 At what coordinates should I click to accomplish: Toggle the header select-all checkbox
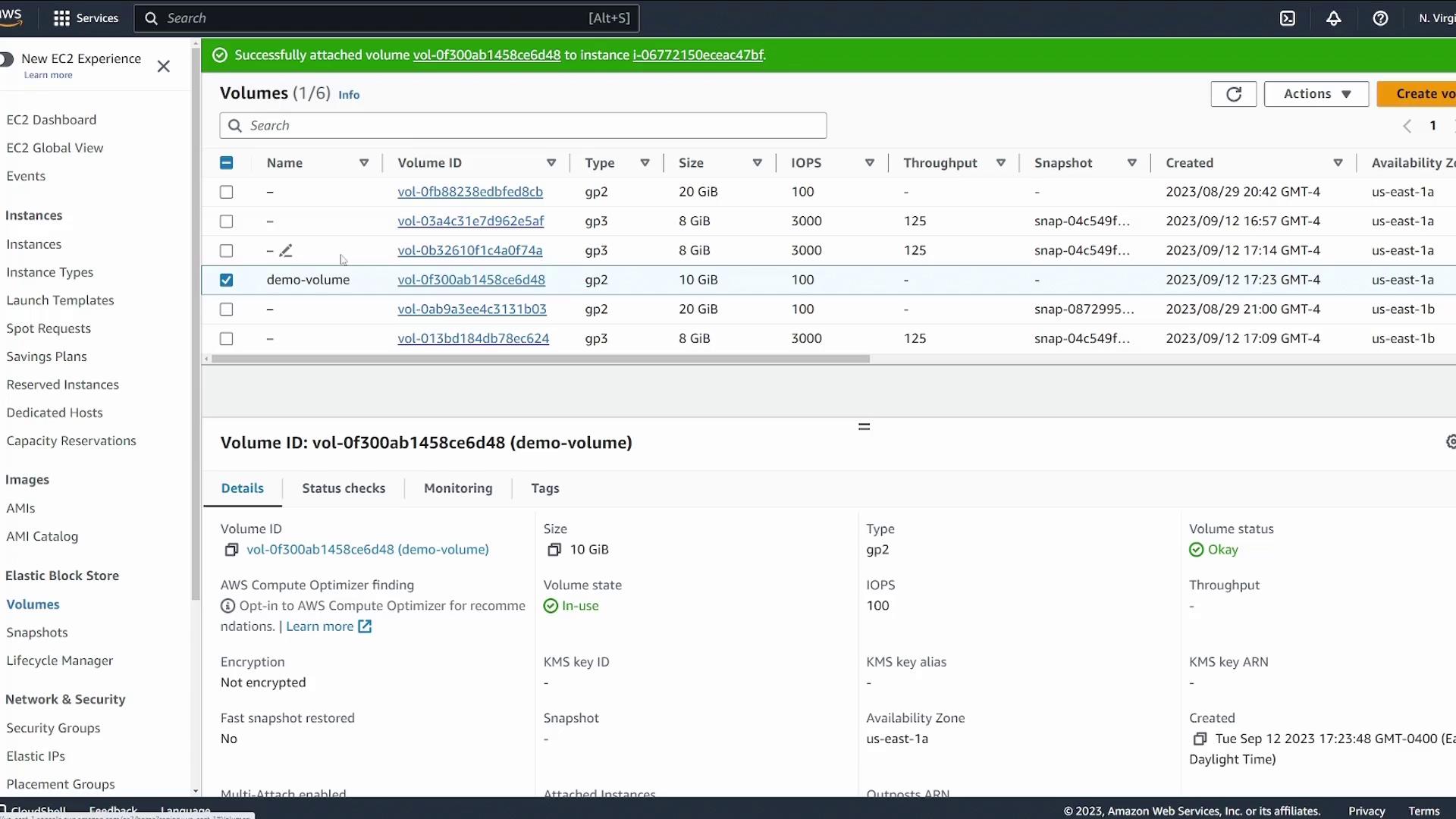[226, 163]
